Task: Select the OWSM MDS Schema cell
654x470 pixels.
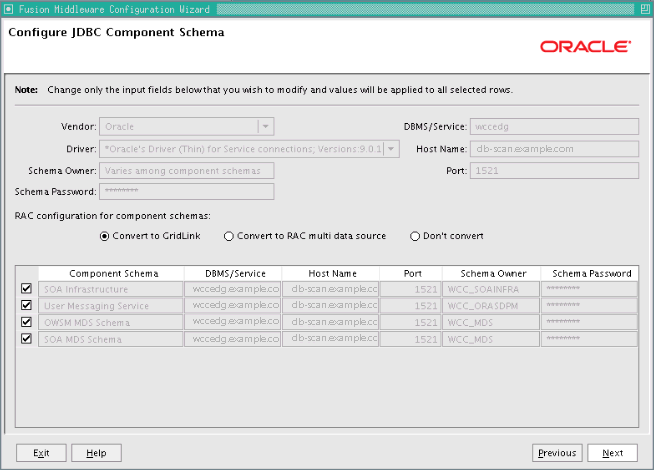Action: pos(111,322)
